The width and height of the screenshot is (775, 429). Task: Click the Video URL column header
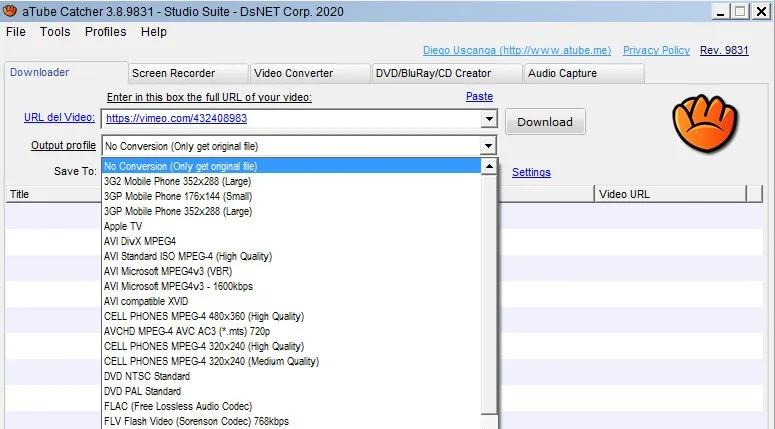tap(625, 194)
